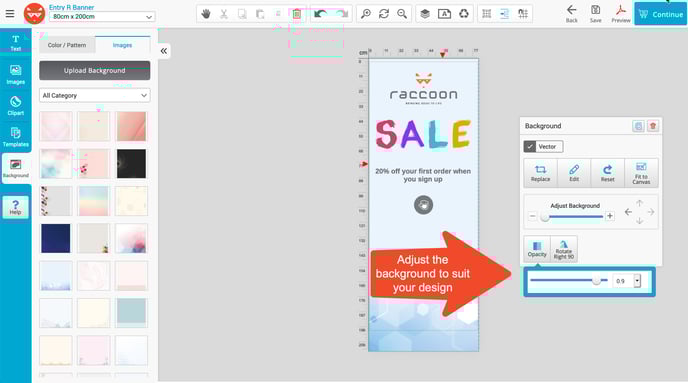The height and width of the screenshot is (383, 688).
Task: Open the All Category dropdown
Action: click(x=94, y=95)
